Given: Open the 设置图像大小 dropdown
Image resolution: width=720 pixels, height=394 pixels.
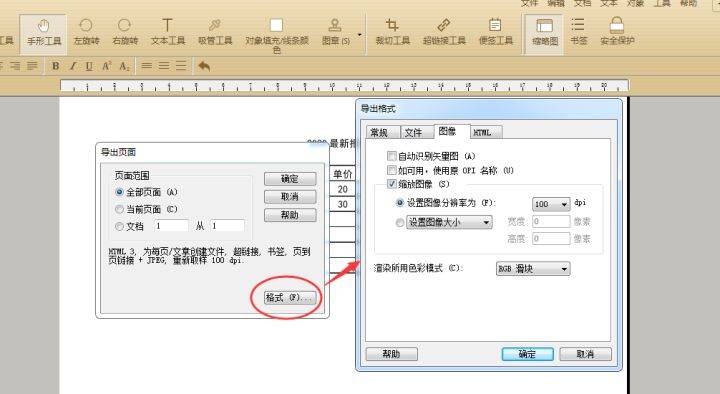Looking at the screenshot, I should [449, 223].
